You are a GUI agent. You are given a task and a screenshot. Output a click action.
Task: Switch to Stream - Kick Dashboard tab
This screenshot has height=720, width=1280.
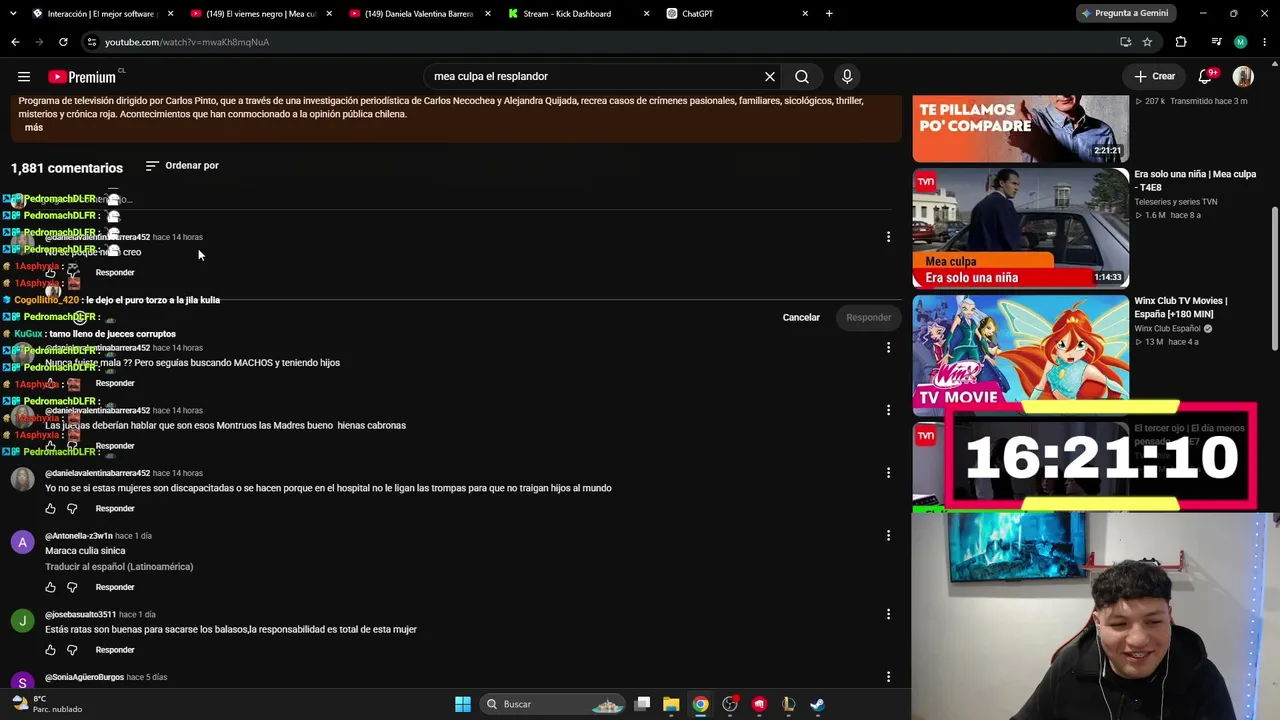click(578, 14)
